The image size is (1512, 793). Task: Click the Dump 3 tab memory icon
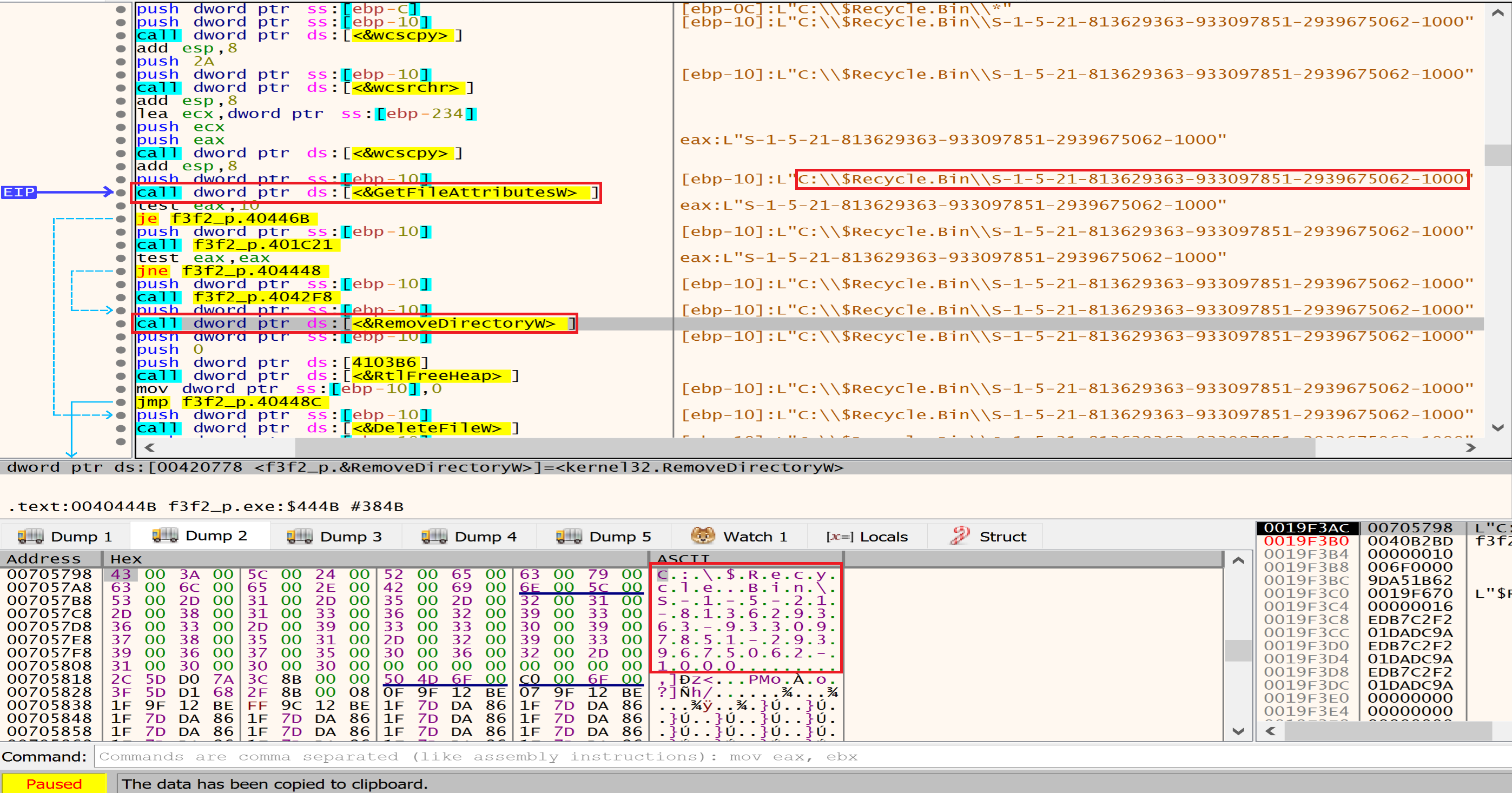tap(299, 536)
